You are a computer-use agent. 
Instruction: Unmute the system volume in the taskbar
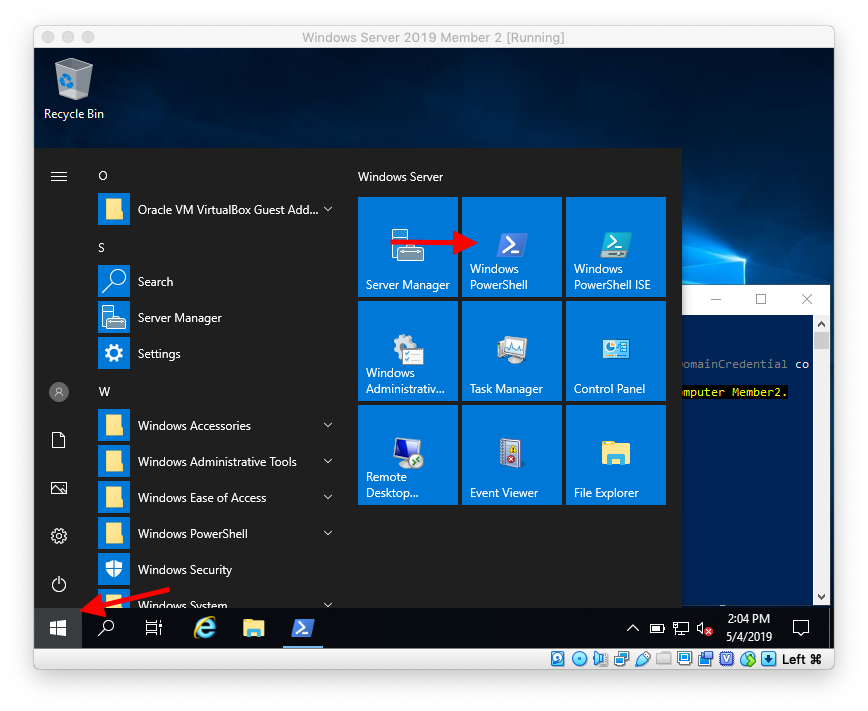706,628
